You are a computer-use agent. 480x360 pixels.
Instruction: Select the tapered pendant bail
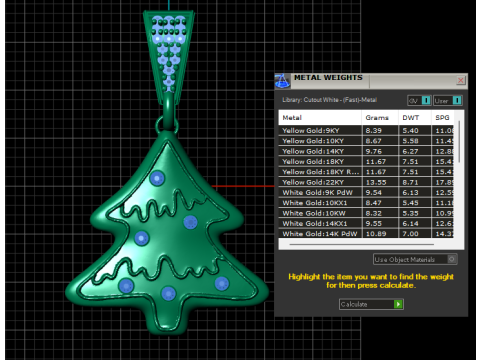169,57
